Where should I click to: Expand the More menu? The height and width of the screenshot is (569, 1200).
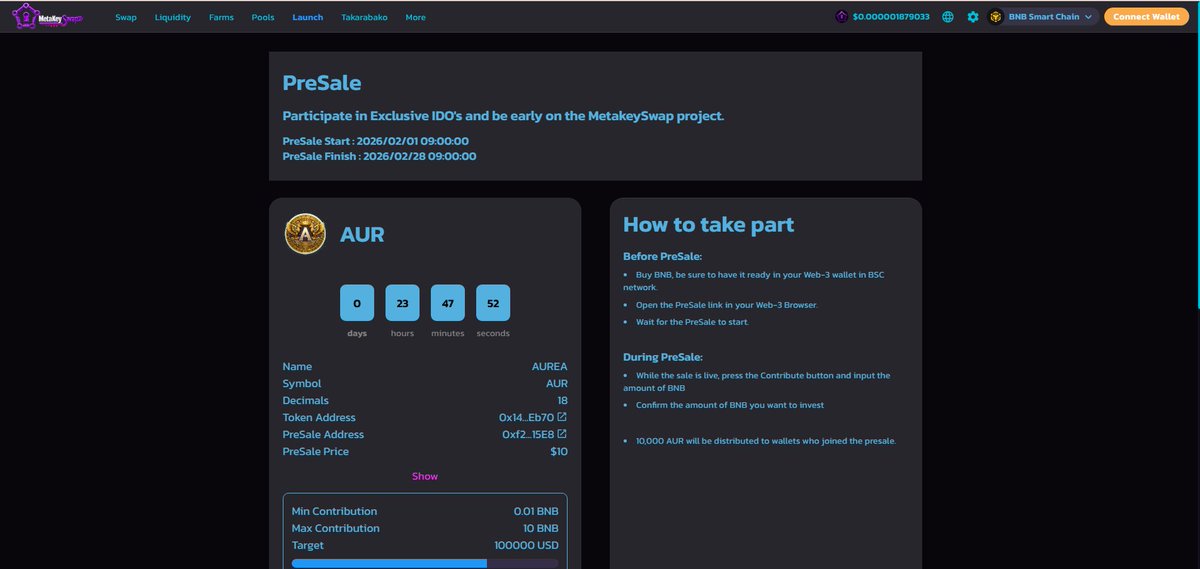[415, 17]
